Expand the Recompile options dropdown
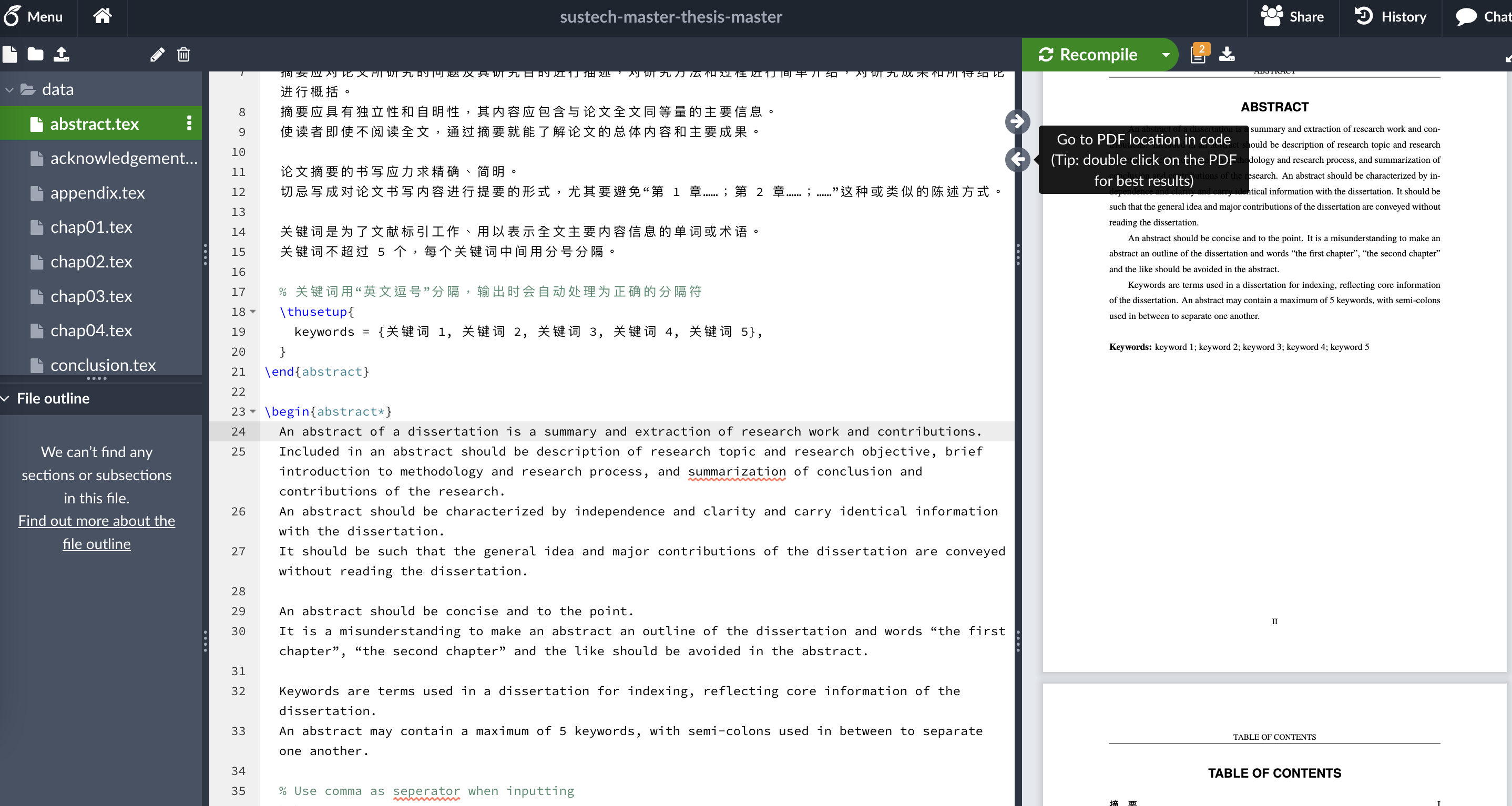Image resolution: width=1512 pixels, height=806 pixels. tap(1165, 54)
